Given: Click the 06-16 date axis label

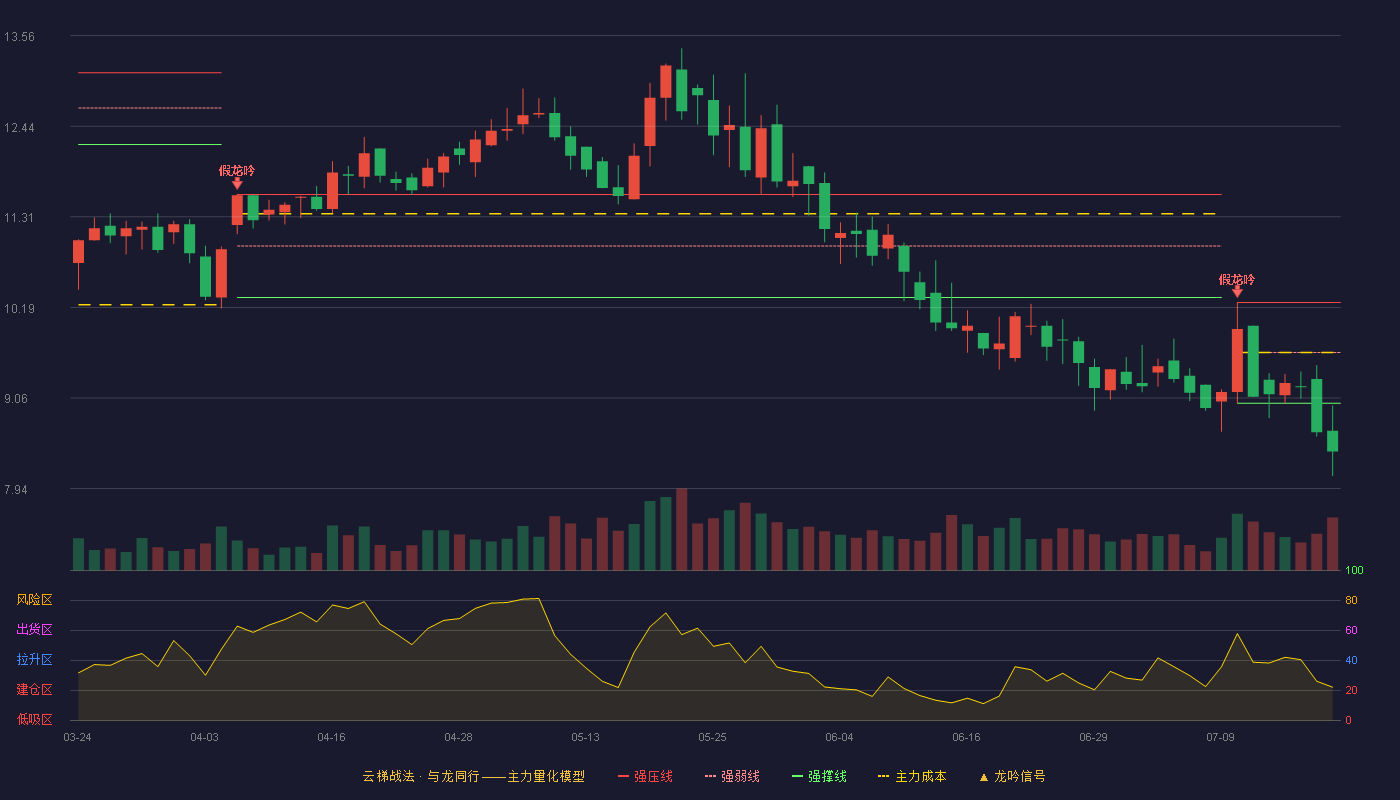Looking at the screenshot, I should coord(966,737).
